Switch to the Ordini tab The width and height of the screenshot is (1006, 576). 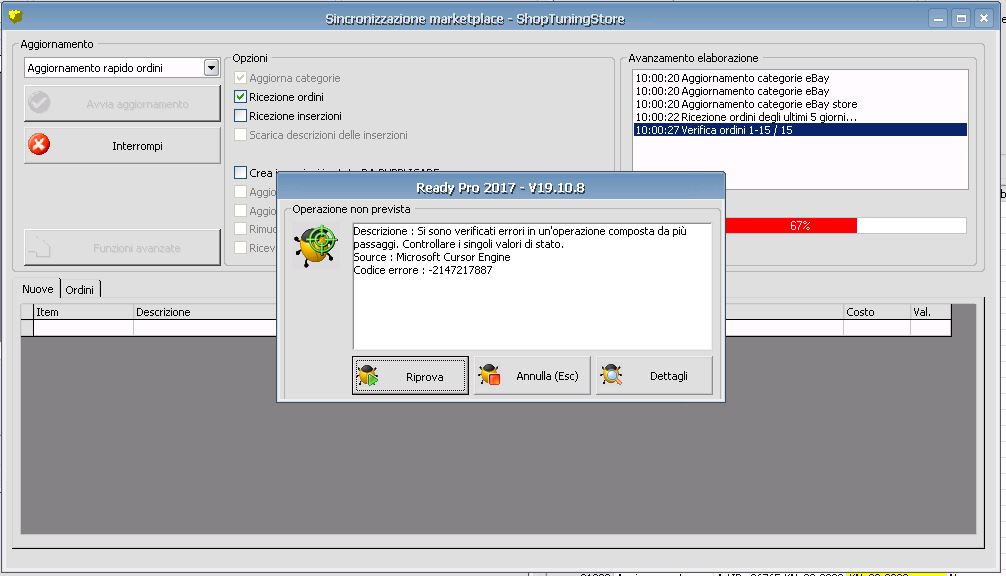[x=80, y=290]
